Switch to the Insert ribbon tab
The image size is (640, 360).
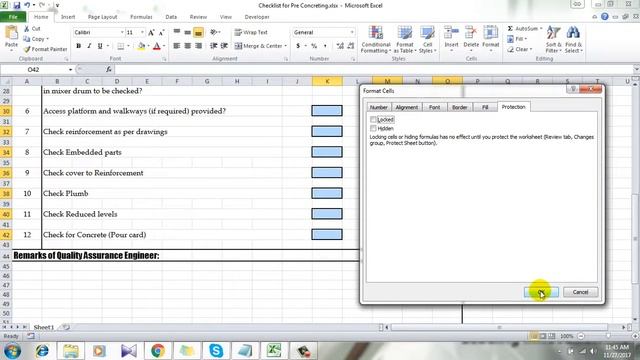[x=68, y=17]
